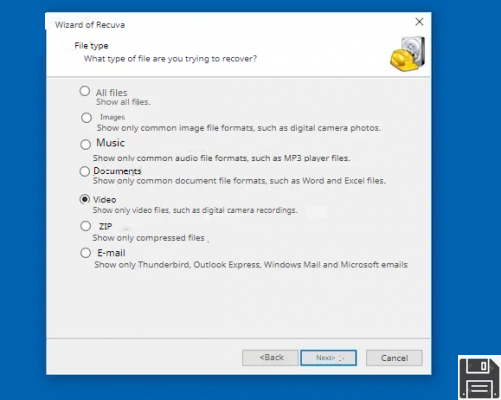Select the Images radio button
The image size is (501, 400).
coord(86,118)
